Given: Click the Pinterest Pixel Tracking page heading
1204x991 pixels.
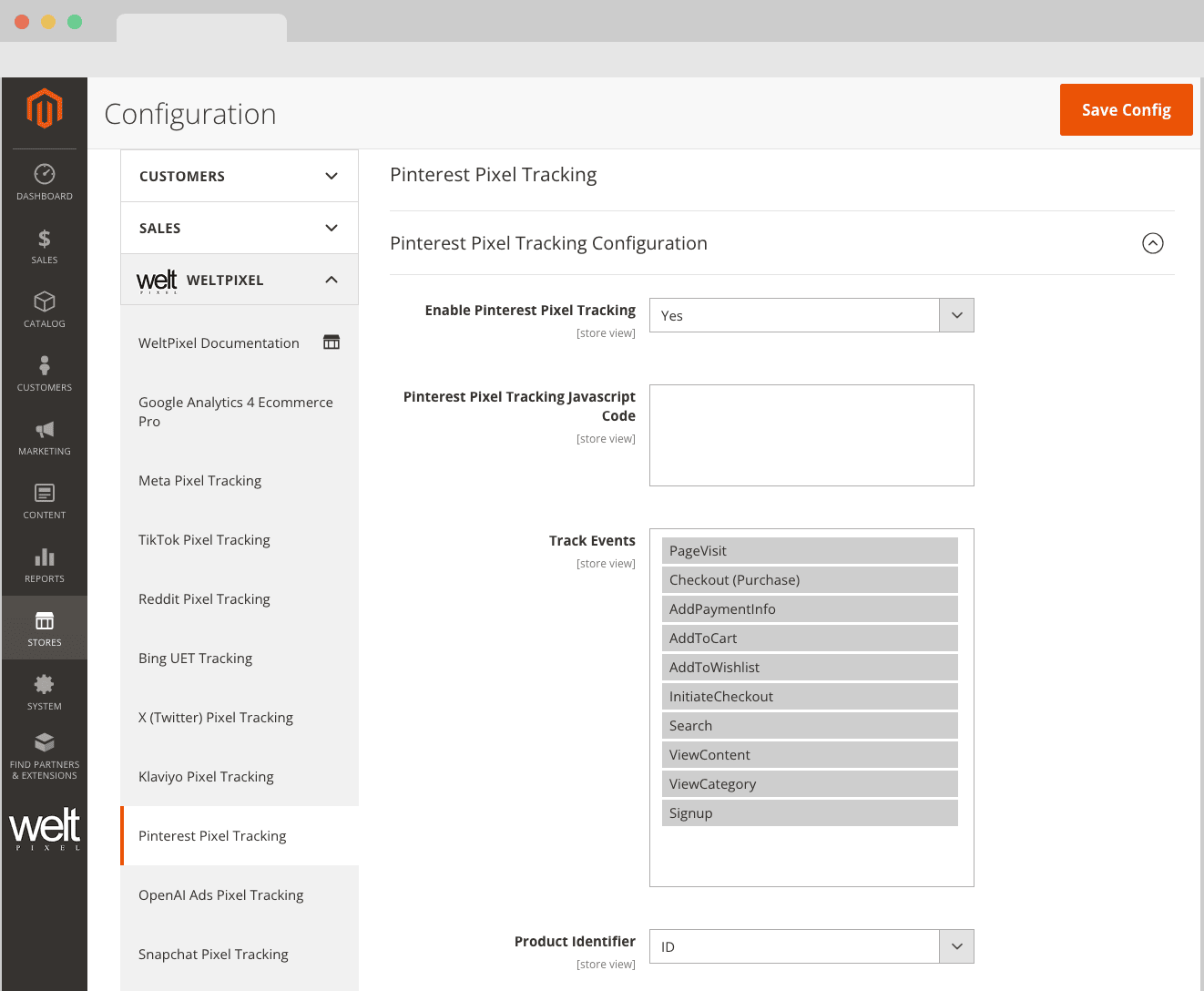Looking at the screenshot, I should (x=494, y=175).
